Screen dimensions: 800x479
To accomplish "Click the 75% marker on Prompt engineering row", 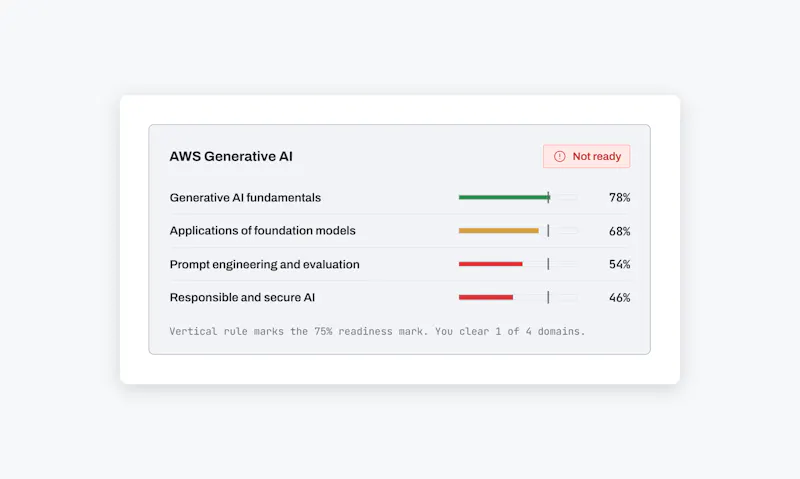I will [548, 264].
